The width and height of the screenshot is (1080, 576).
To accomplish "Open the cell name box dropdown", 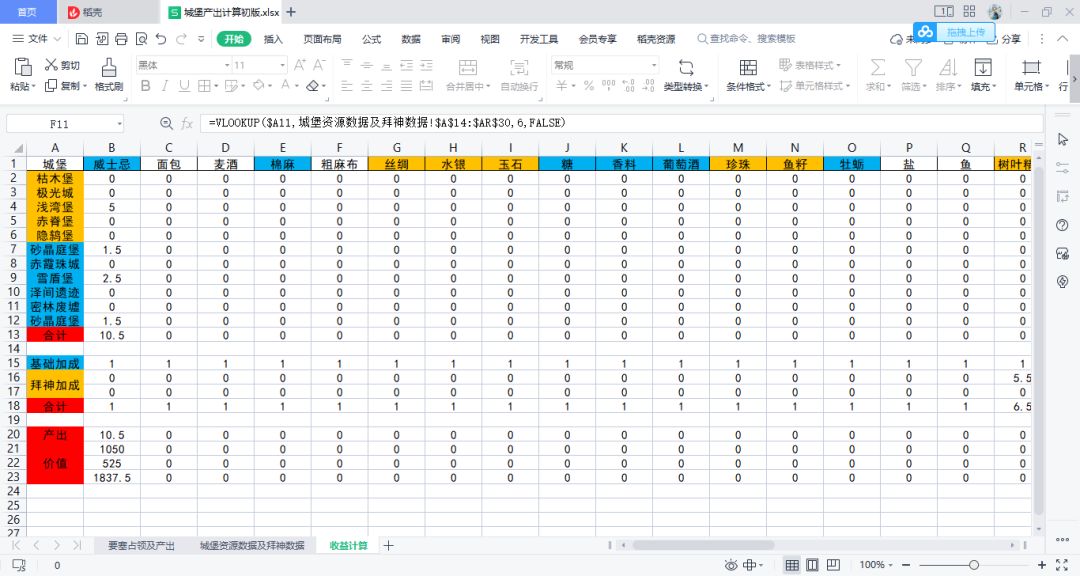I will click(120, 124).
